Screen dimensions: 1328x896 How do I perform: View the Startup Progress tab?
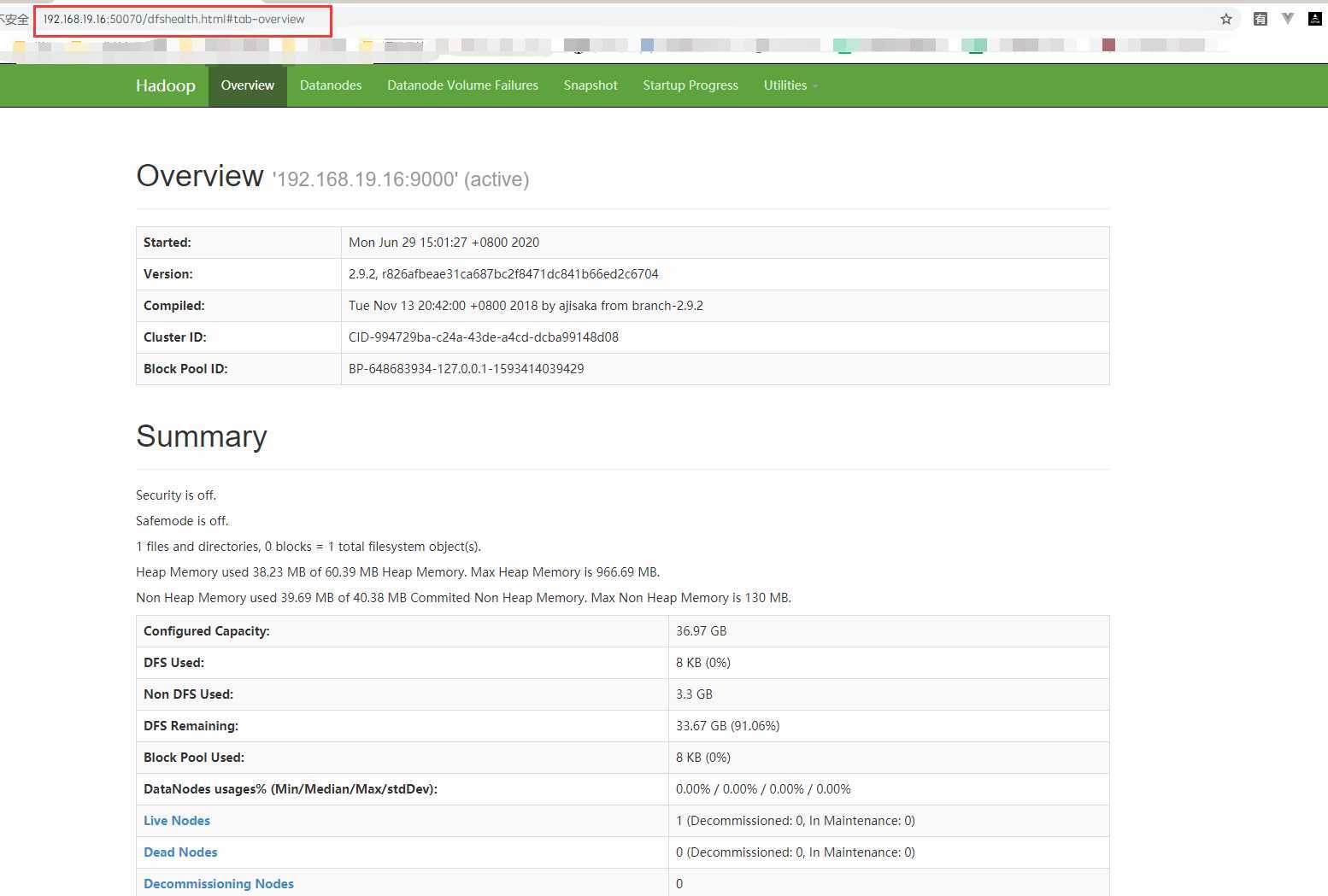click(690, 85)
